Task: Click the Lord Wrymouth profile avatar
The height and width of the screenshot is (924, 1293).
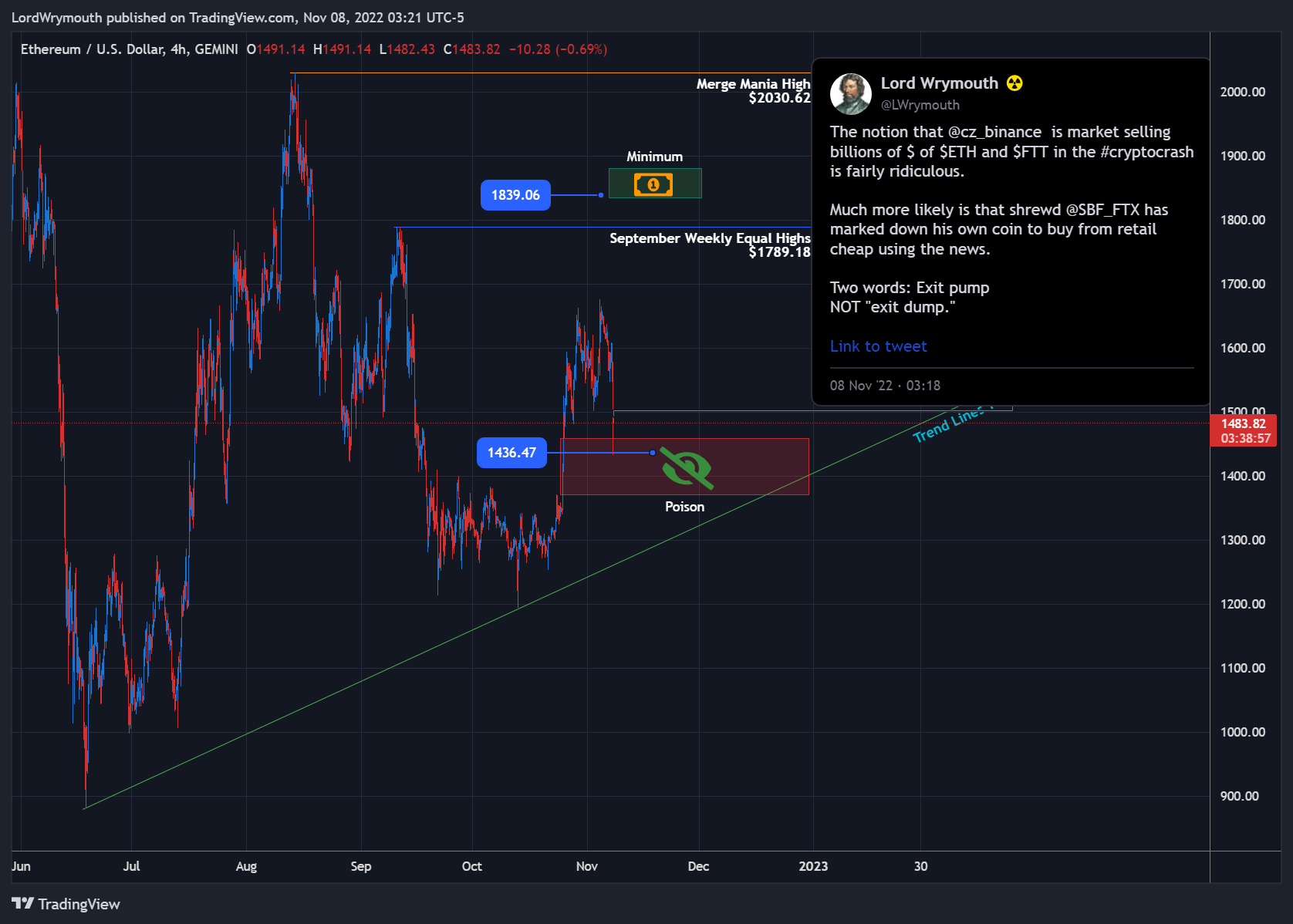Action: tap(851, 94)
